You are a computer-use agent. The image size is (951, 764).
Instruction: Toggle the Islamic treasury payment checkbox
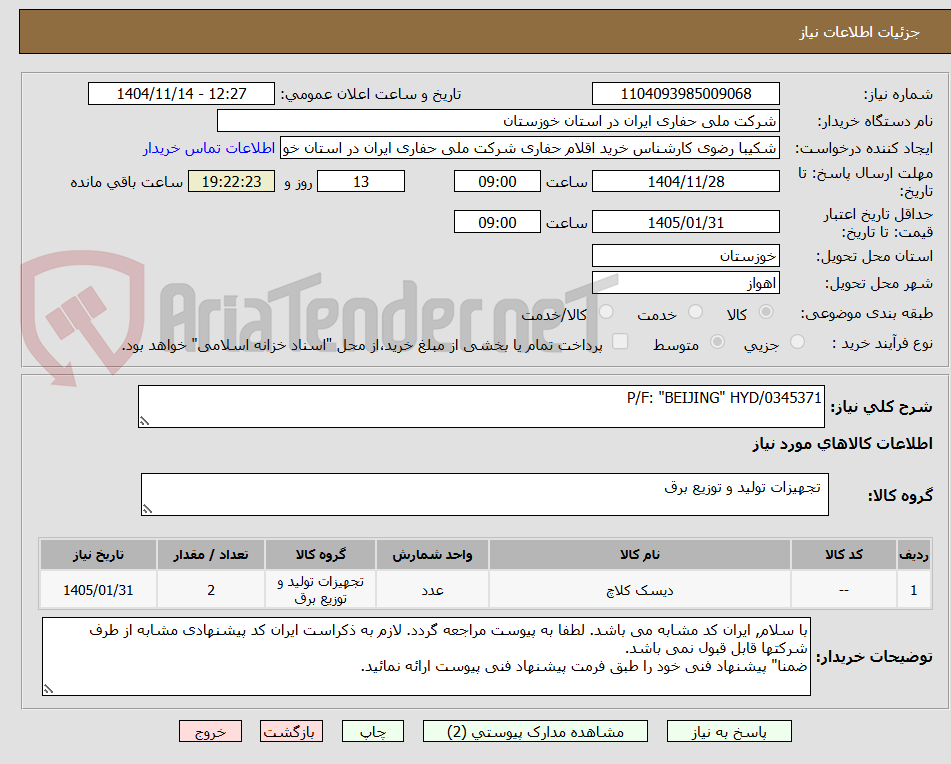coord(620,341)
